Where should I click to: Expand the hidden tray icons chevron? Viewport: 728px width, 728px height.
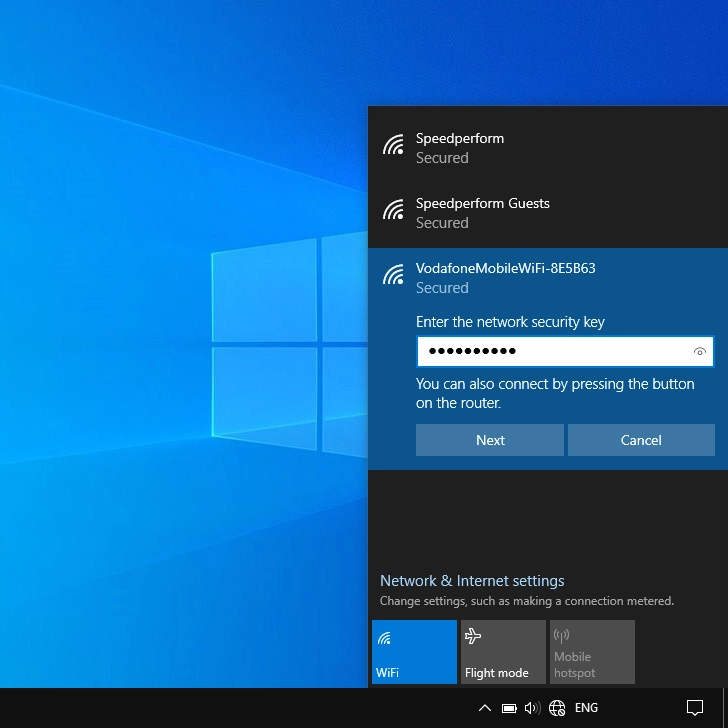click(x=485, y=708)
